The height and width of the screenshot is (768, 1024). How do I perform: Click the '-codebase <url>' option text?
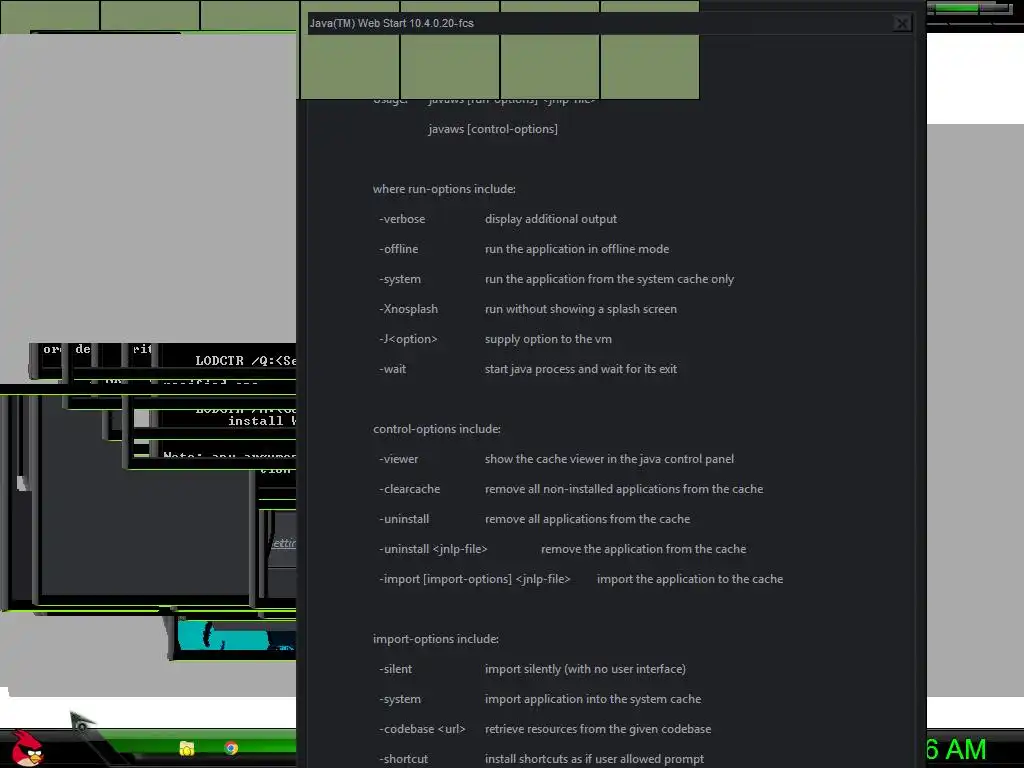(x=422, y=730)
